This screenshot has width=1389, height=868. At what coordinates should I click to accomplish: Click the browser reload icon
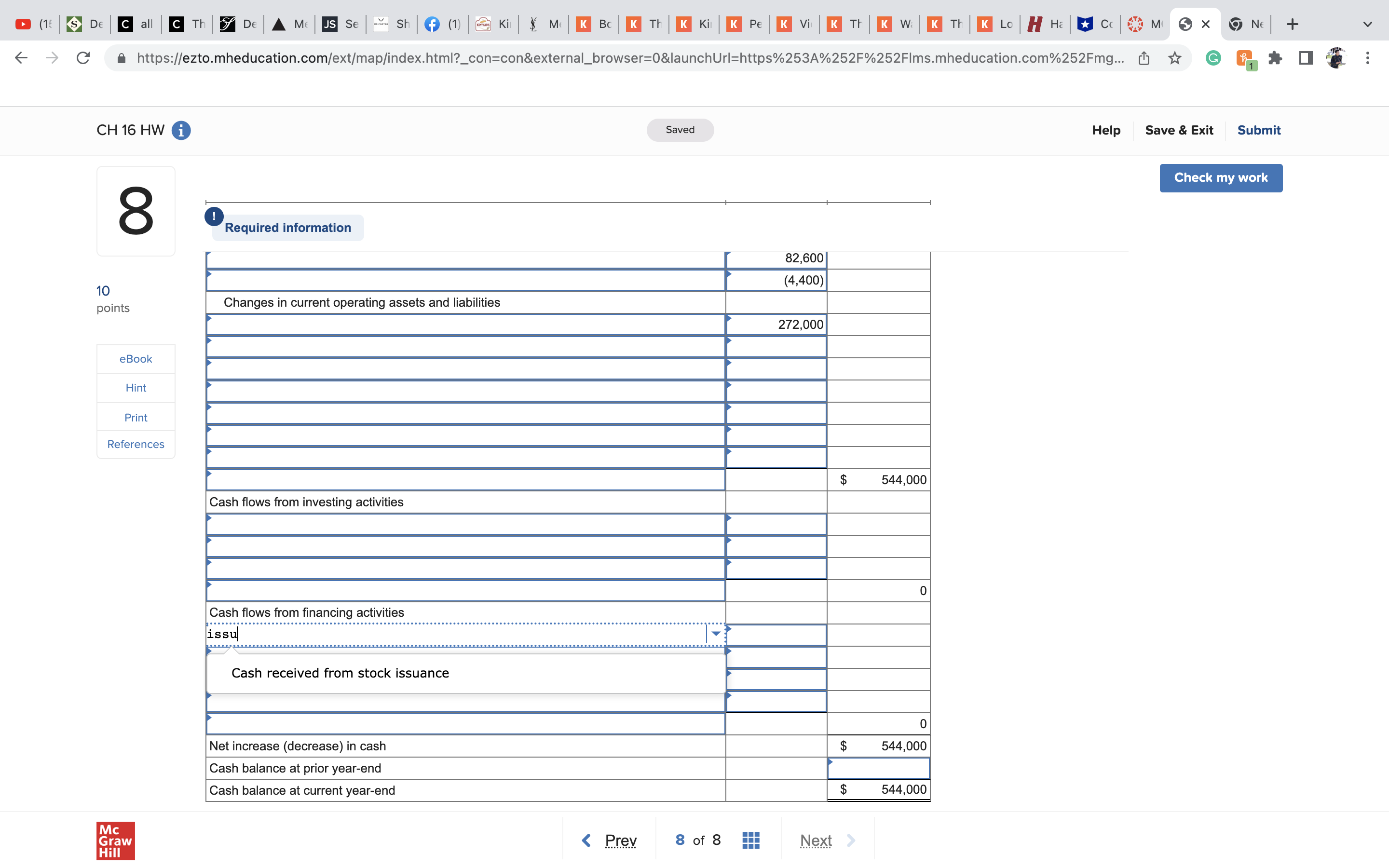[x=83, y=58]
